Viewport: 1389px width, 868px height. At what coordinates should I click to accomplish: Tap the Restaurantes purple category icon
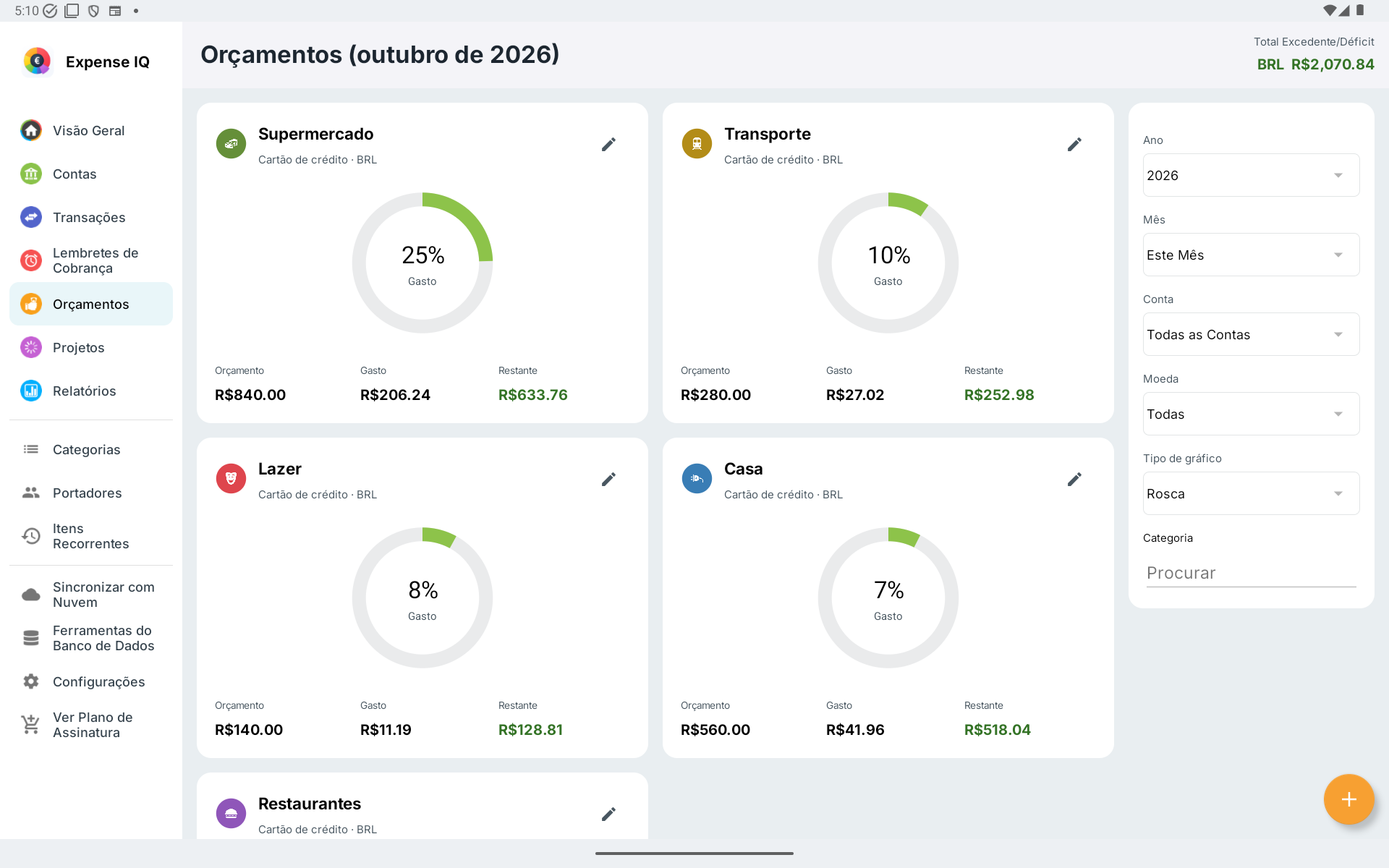click(231, 814)
